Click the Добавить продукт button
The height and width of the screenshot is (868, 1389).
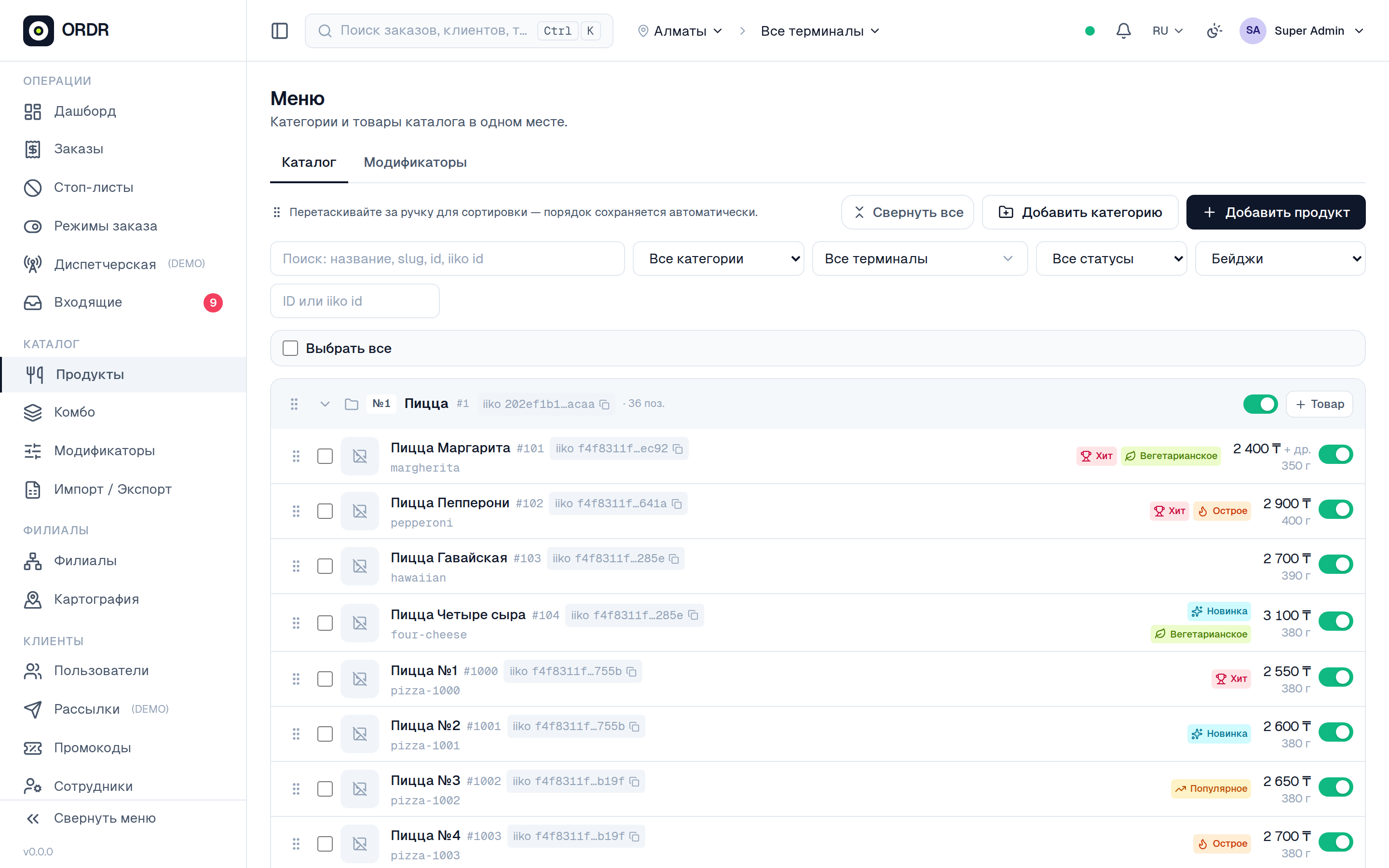pyautogui.click(x=1275, y=212)
